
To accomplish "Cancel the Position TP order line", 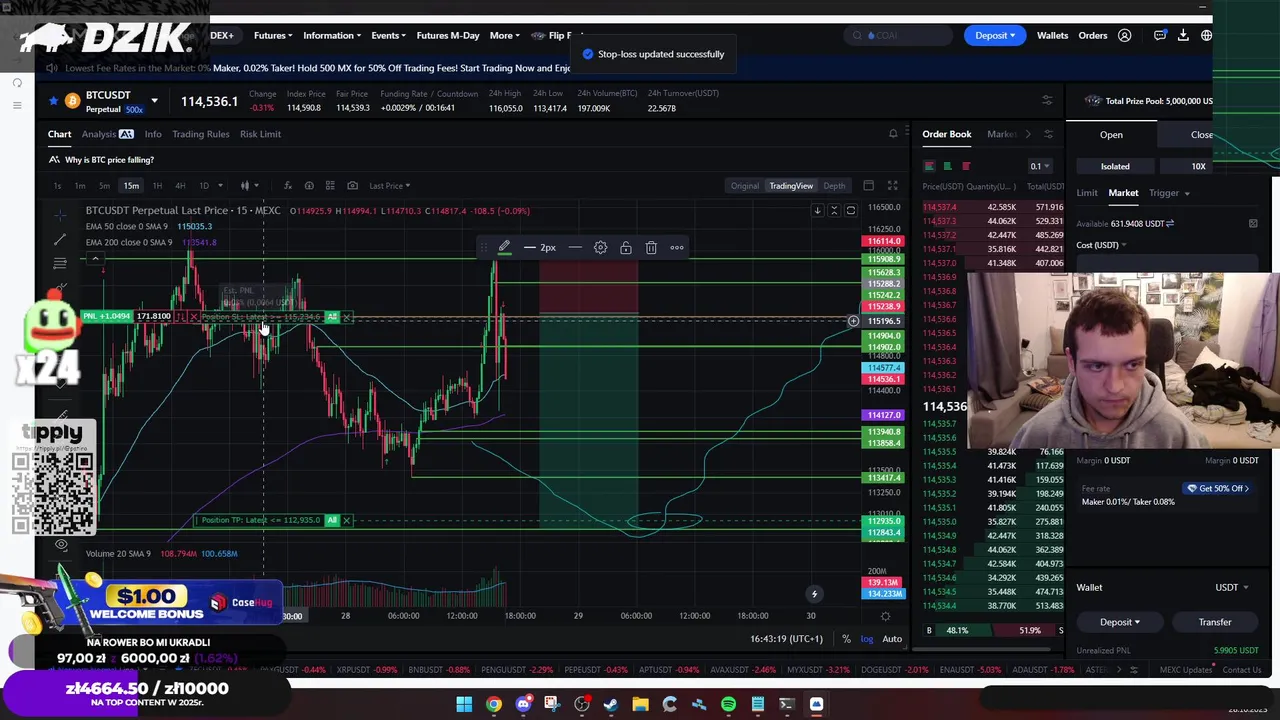I will pos(346,520).
